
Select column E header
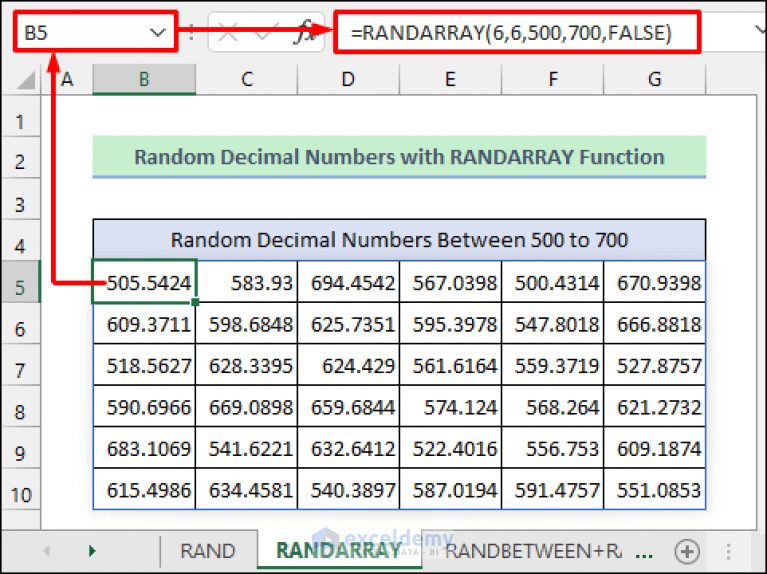(x=451, y=79)
